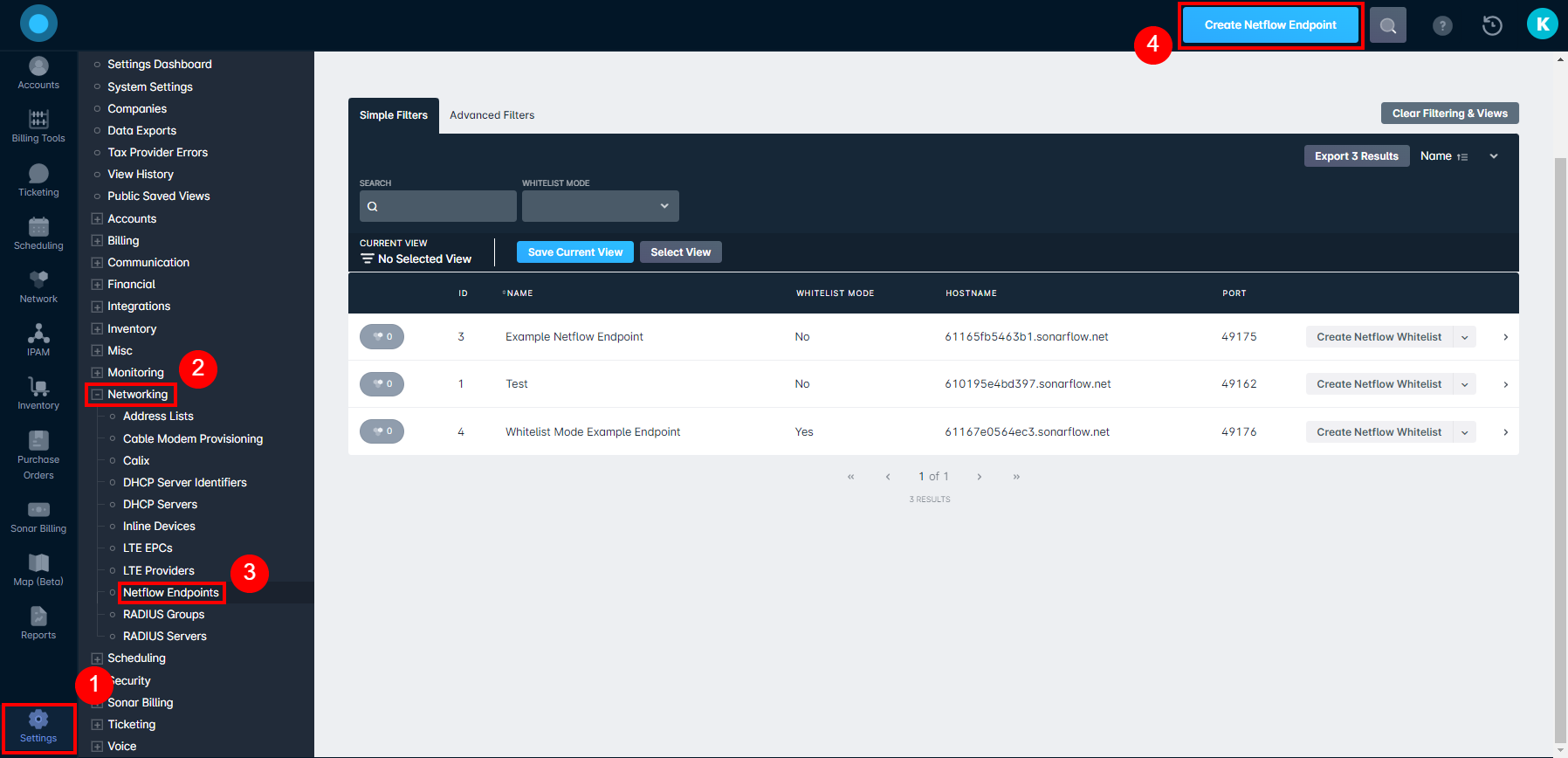Click tag badge for Example Netflow Endpoint
The image size is (1568, 758).
[382, 337]
